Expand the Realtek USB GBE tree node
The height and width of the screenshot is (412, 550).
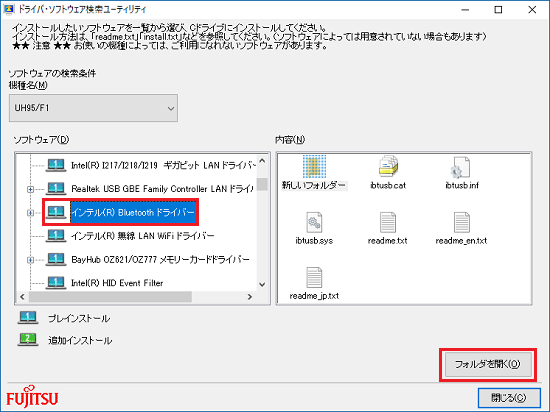click(31, 189)
